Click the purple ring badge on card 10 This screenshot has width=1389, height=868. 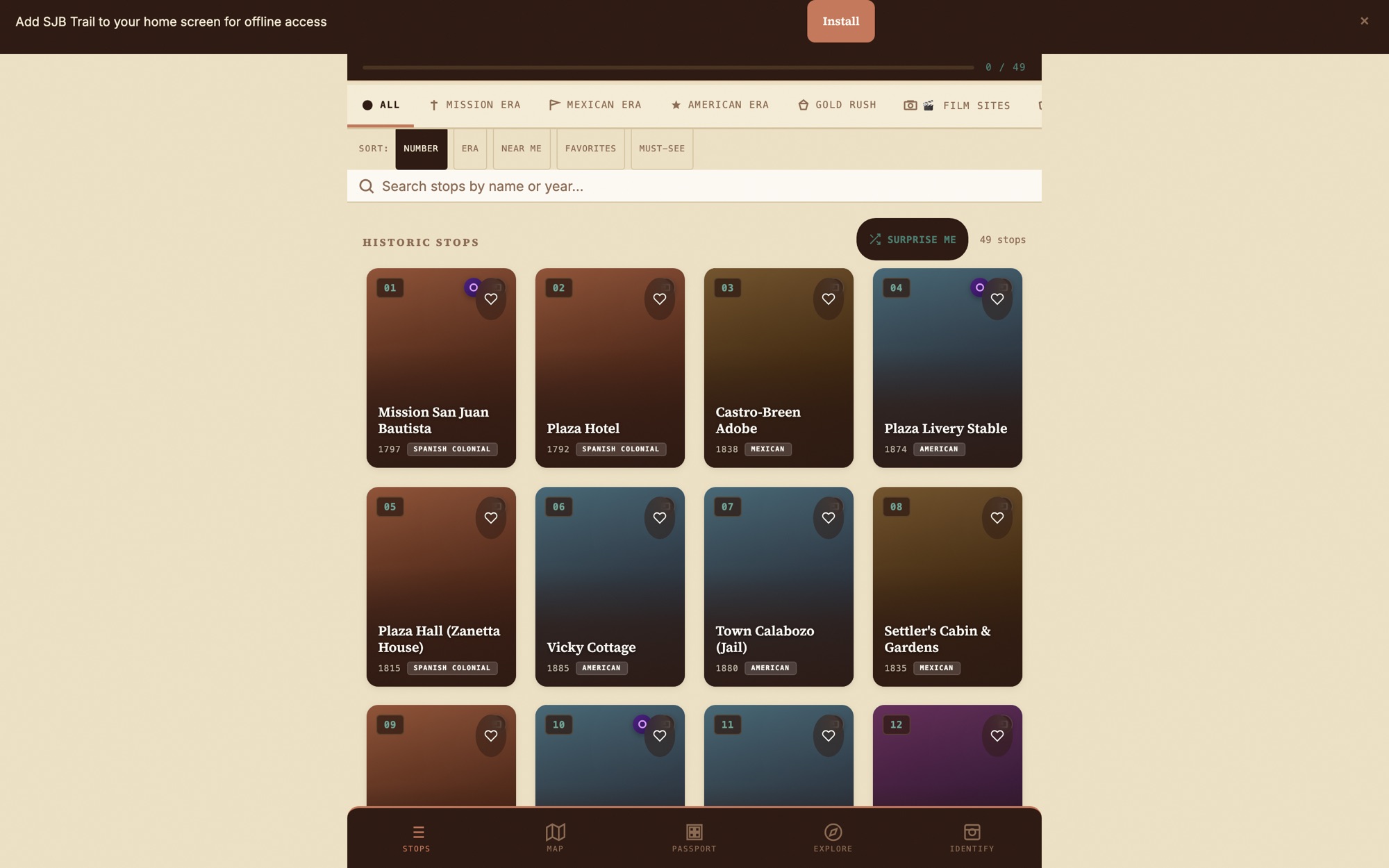point(642,724)
